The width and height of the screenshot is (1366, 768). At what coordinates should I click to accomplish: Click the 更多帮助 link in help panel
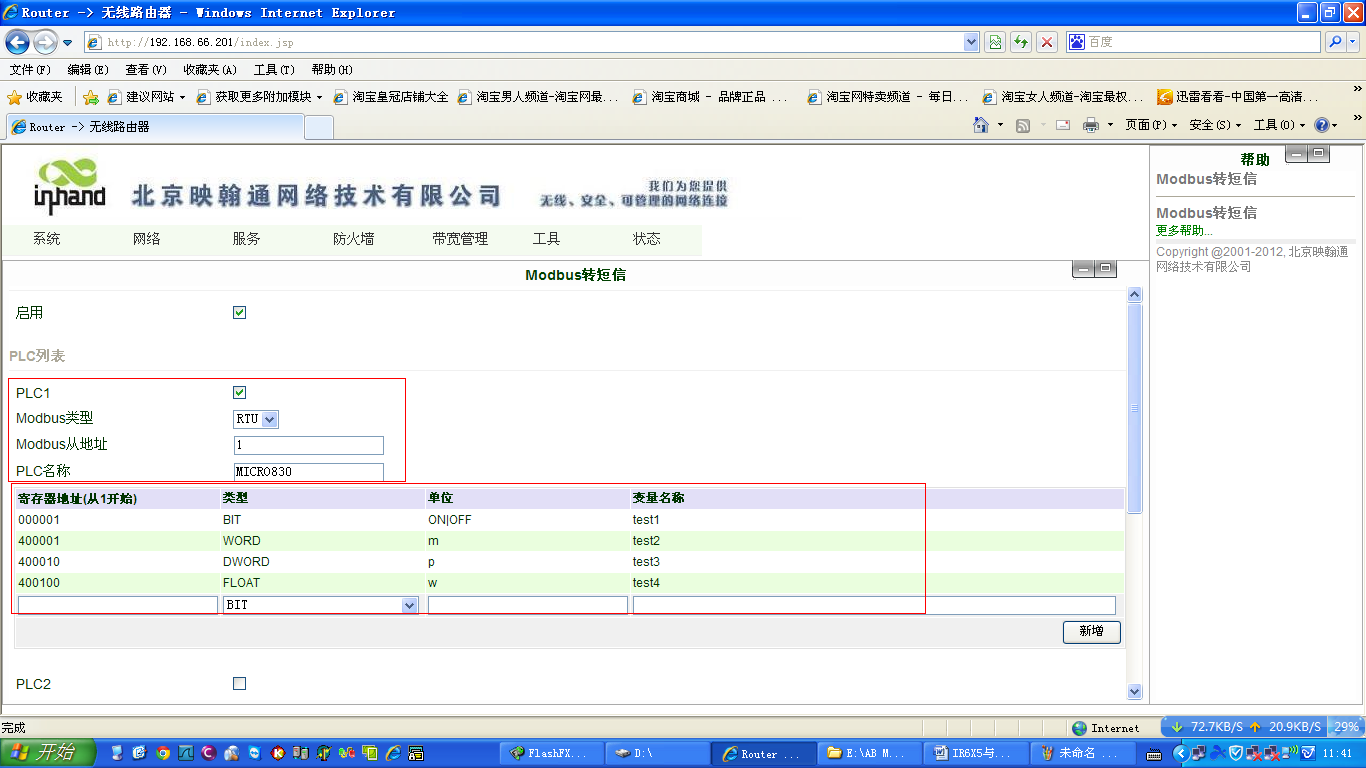(1184, 231)
